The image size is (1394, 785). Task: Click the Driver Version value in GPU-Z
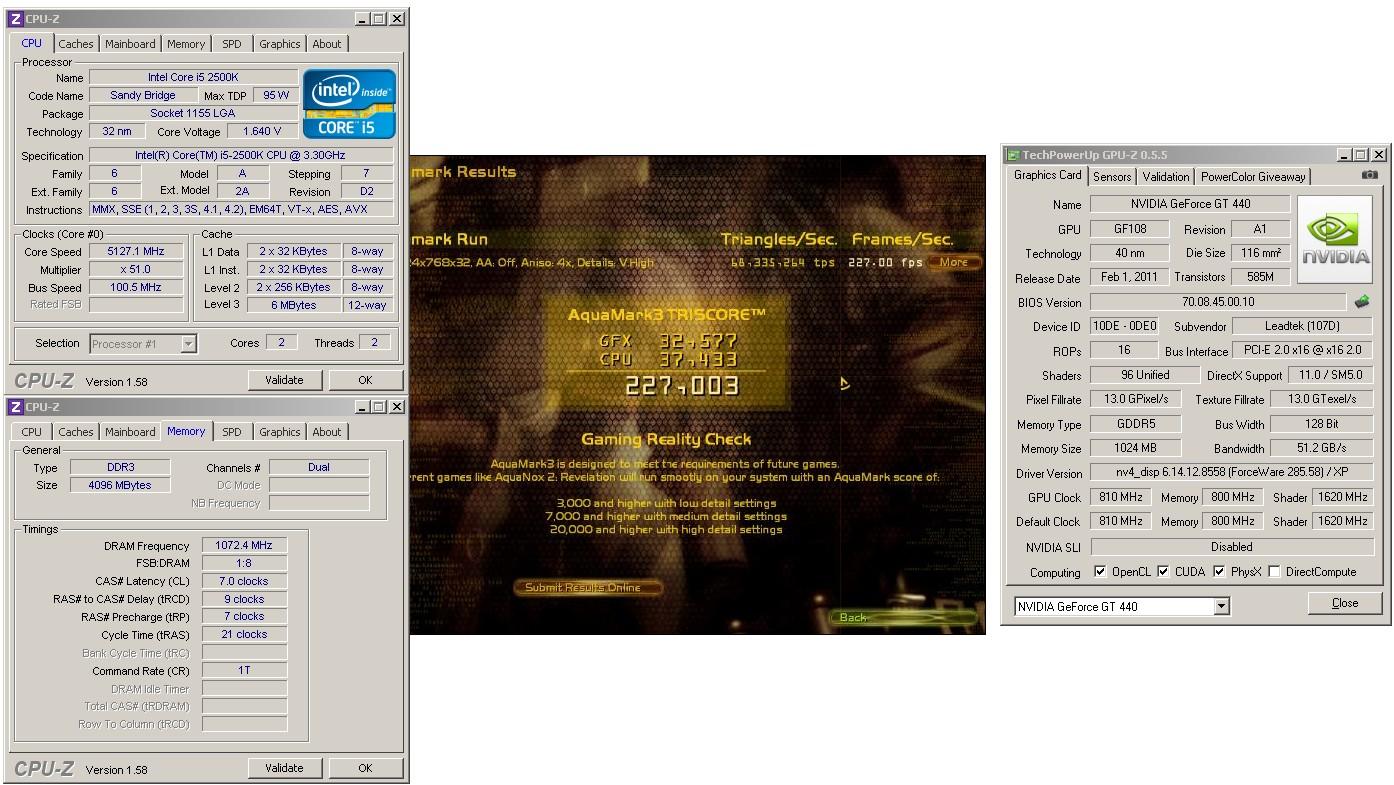click(1232, 473)
